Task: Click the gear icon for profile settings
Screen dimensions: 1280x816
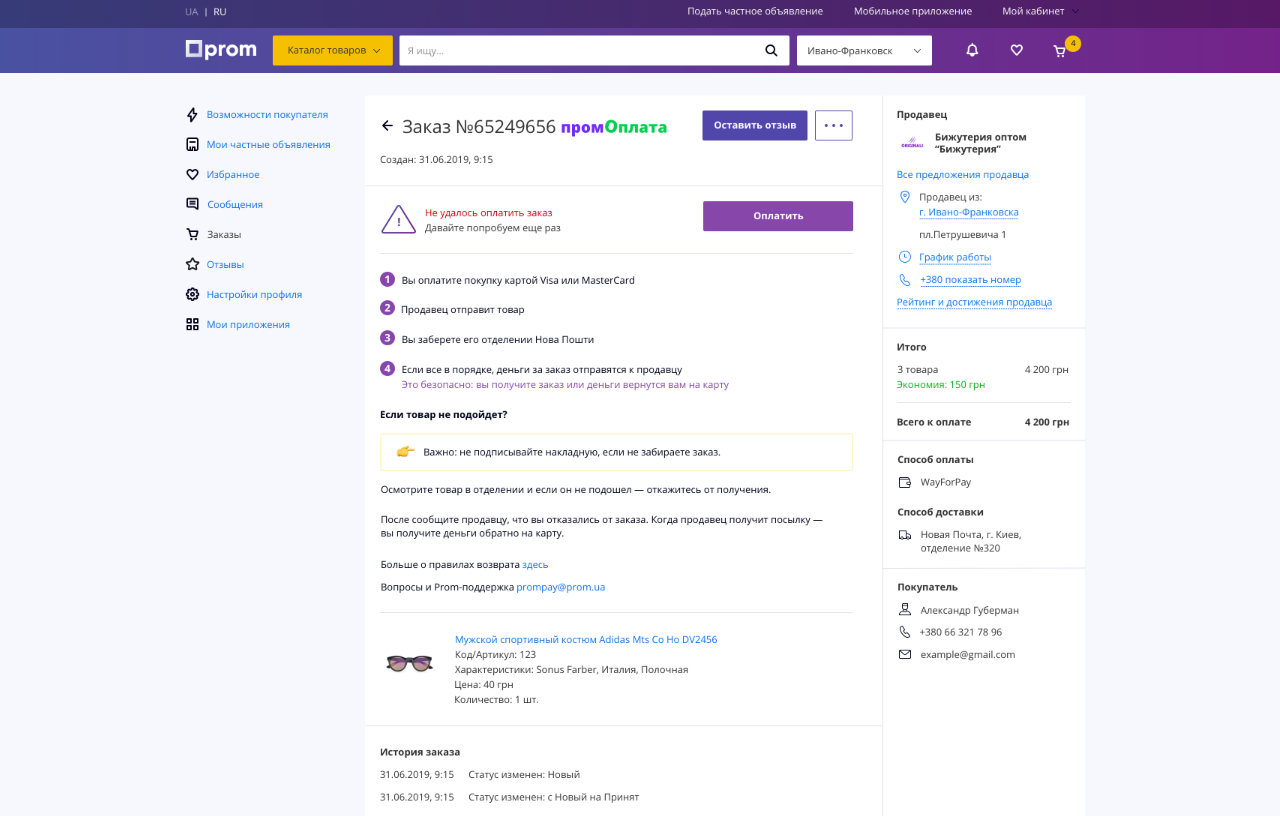Action: (192, 294)
